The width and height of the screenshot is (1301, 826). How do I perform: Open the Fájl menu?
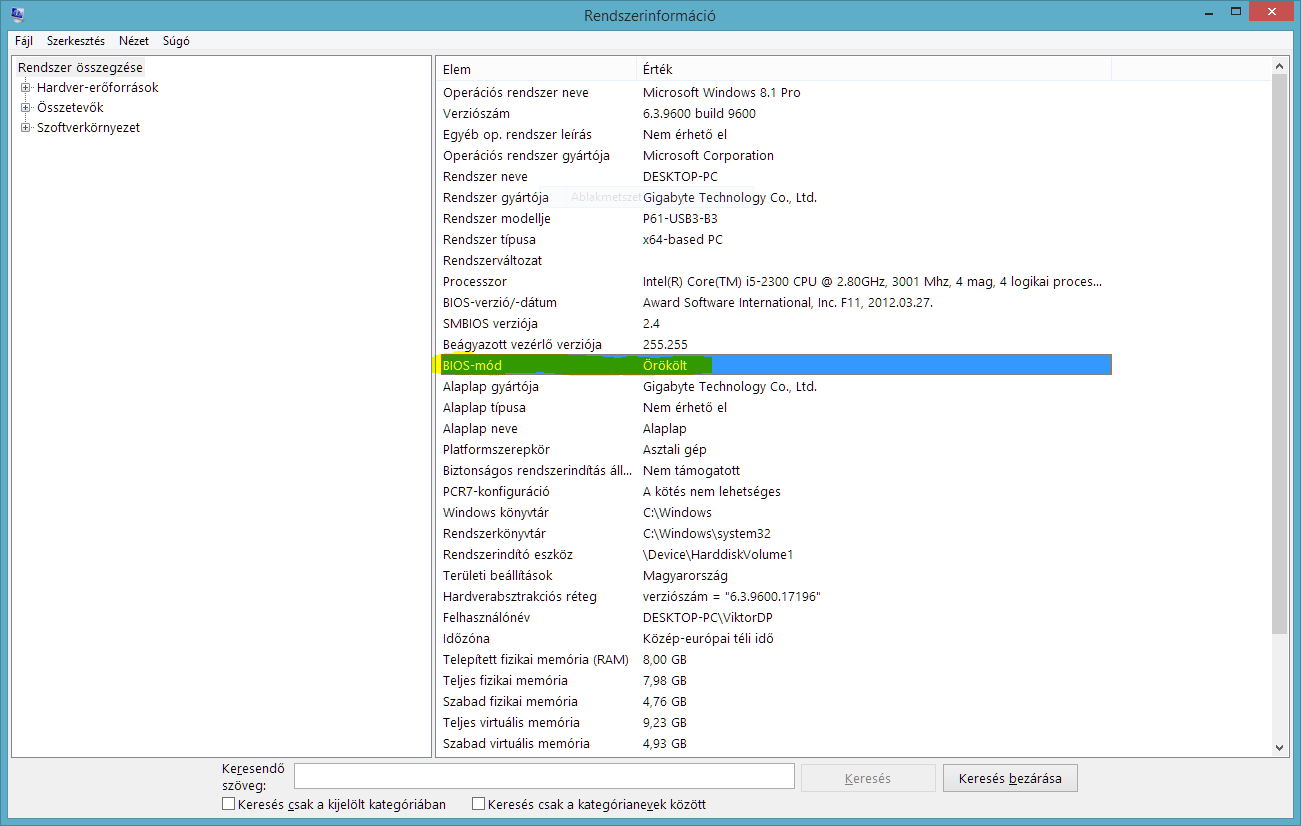24,41
